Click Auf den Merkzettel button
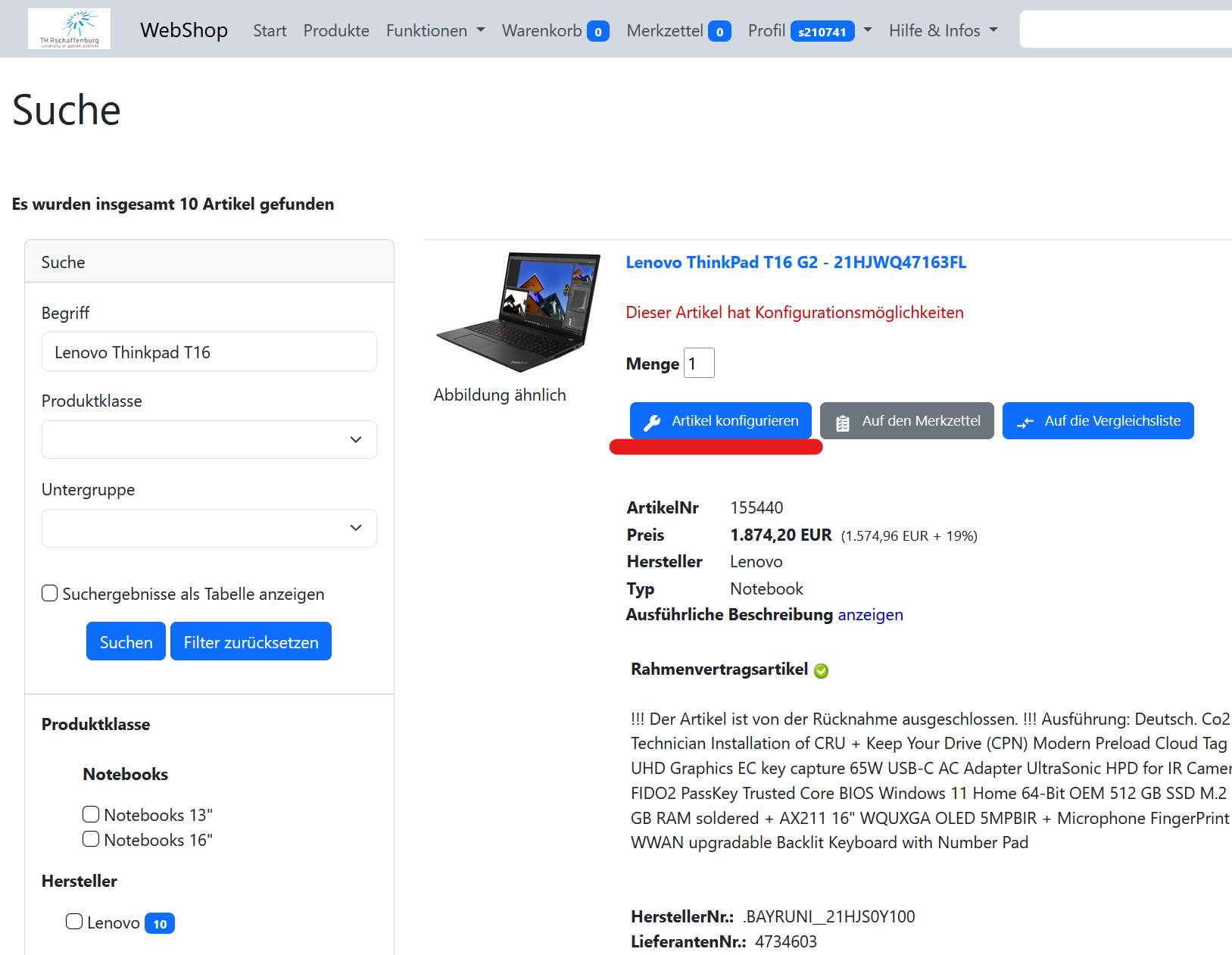Screen dimensions: 1232x955 [907, 420]
